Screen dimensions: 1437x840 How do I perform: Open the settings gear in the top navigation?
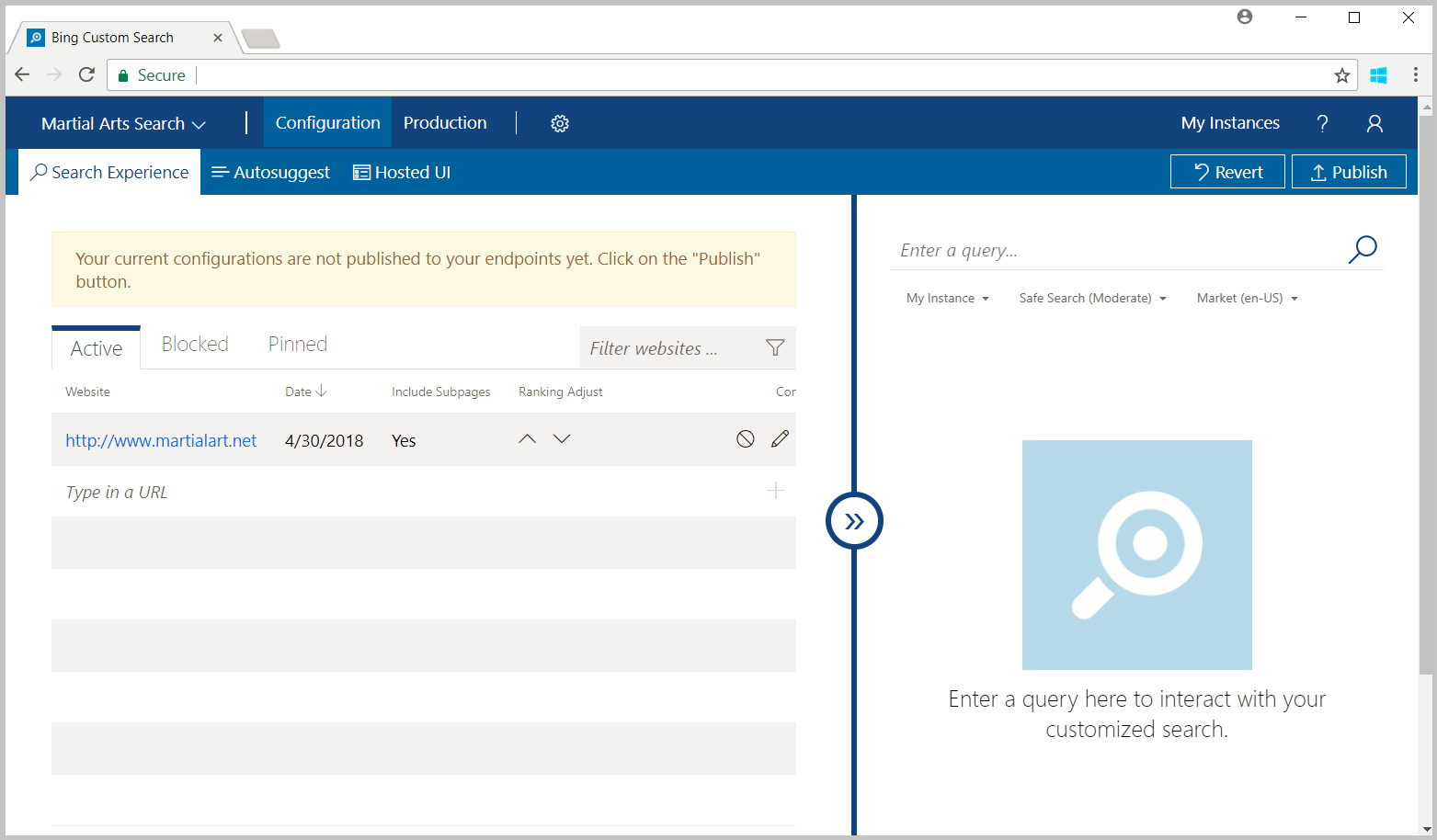560,122
